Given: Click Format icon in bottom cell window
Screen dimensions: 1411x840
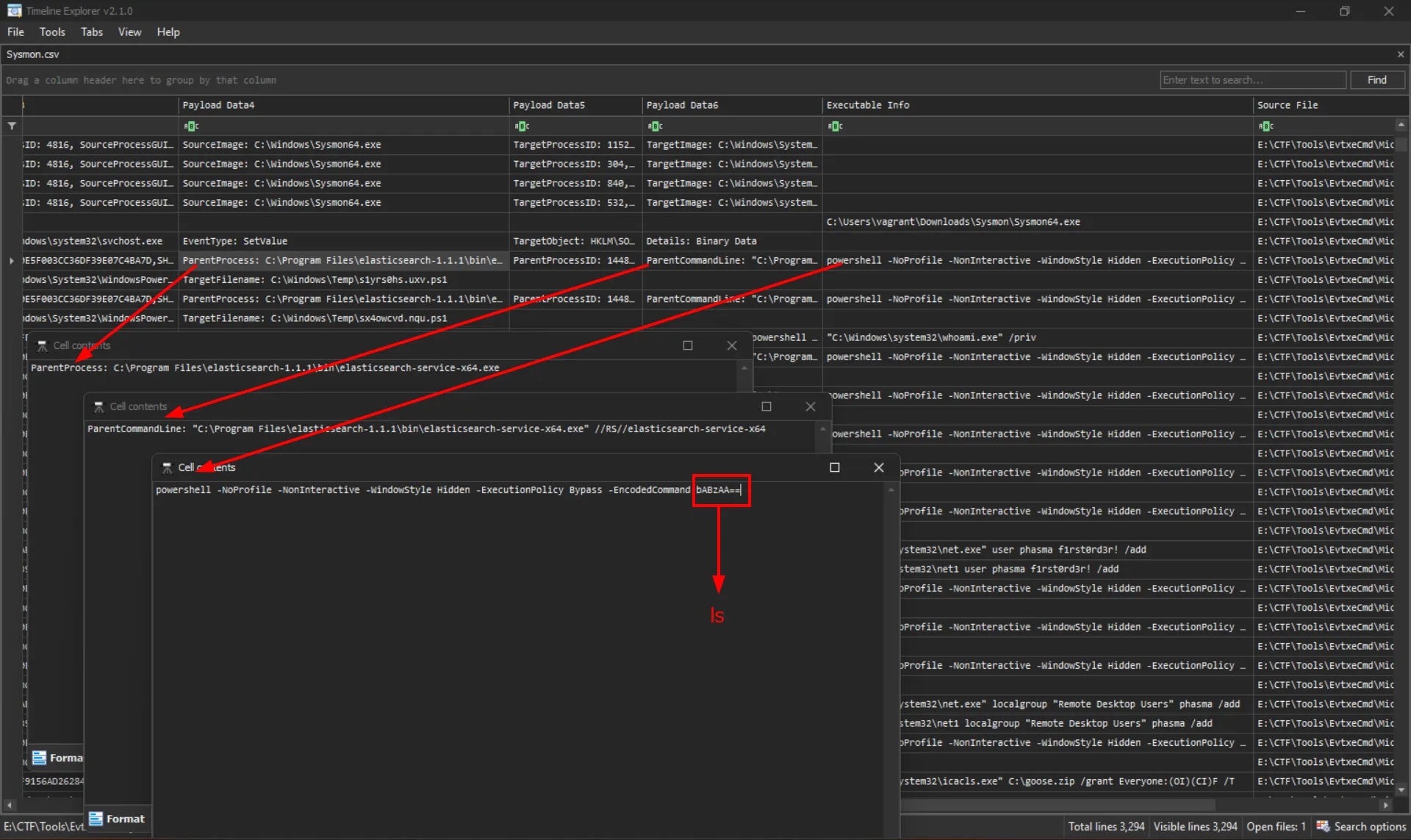Looking at the screenshot, I should click(96, 819).
